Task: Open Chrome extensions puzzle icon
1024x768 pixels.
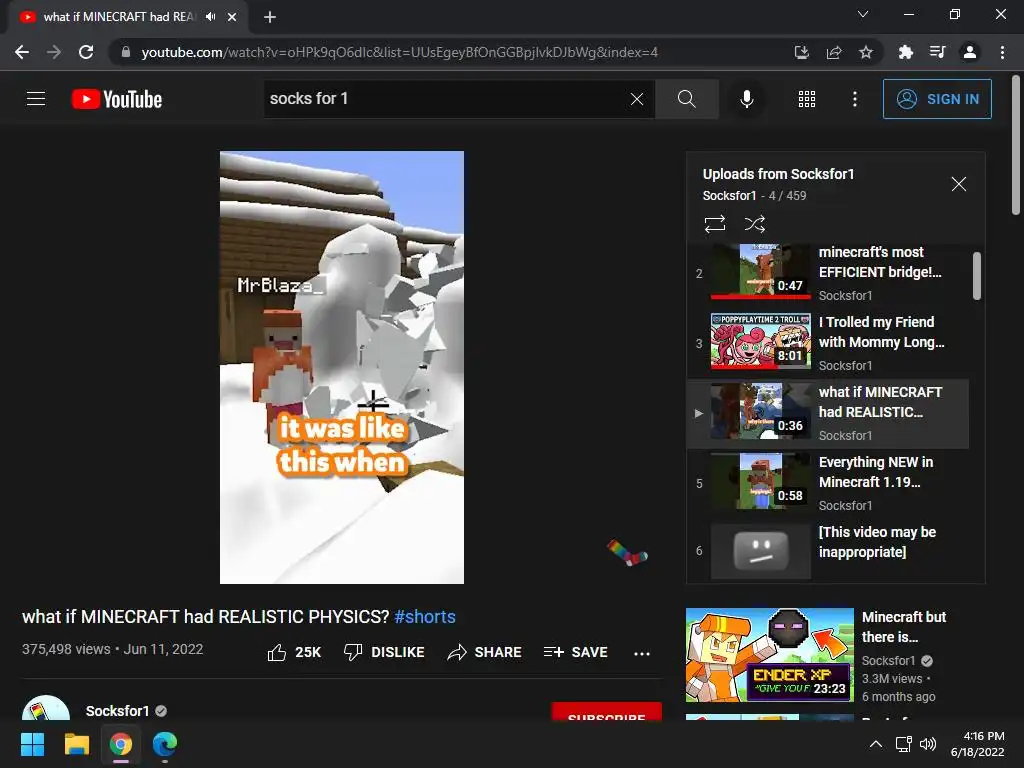Action: click(x=905, y=52)
